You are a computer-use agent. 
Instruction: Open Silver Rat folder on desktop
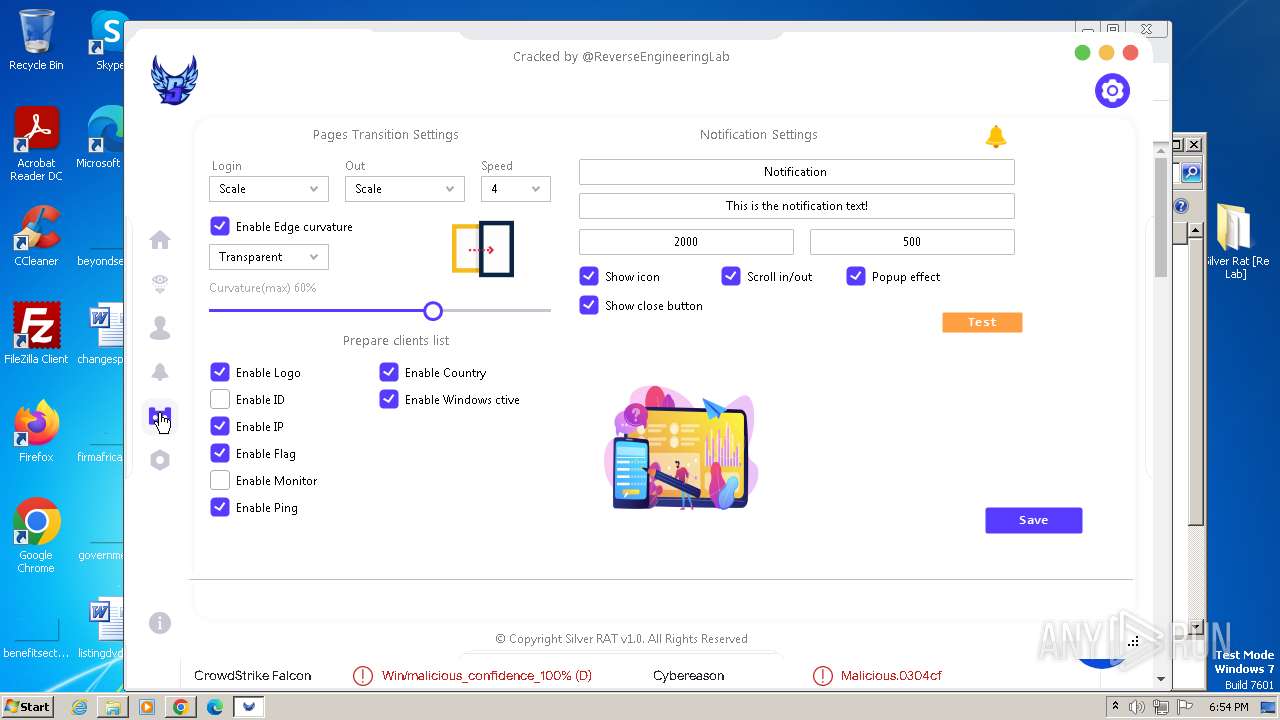[x=1236, y=241]
